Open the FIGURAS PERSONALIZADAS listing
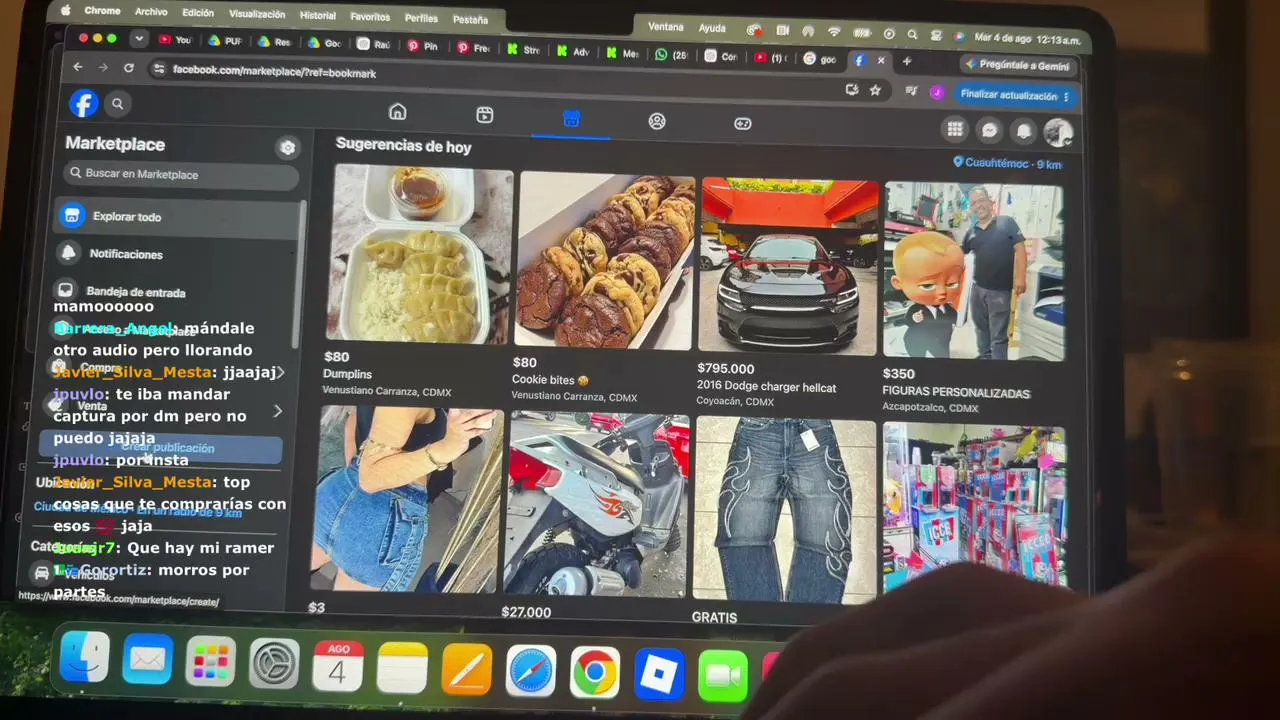 point(974,298)
